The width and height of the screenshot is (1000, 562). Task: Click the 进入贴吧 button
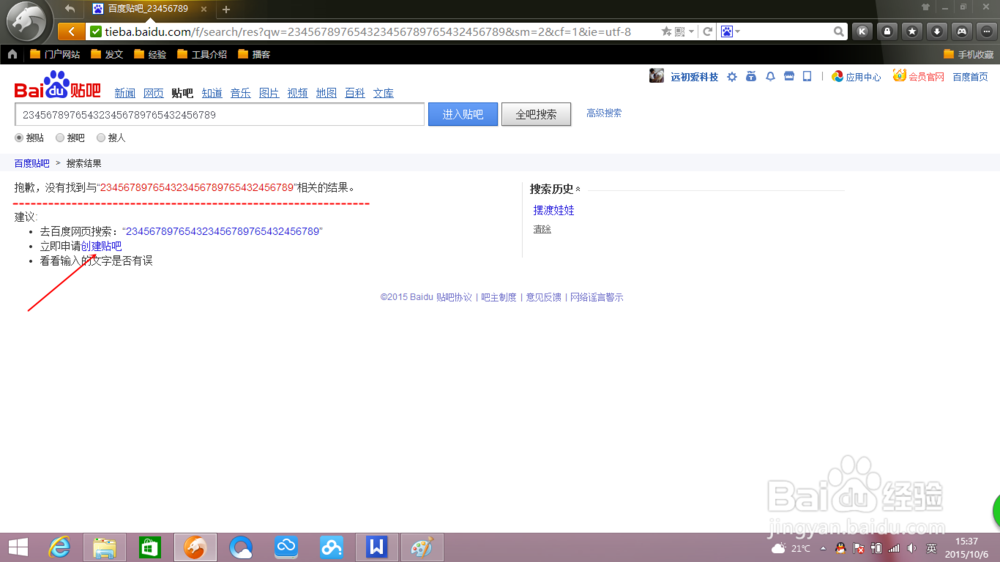tap(463, 114)
